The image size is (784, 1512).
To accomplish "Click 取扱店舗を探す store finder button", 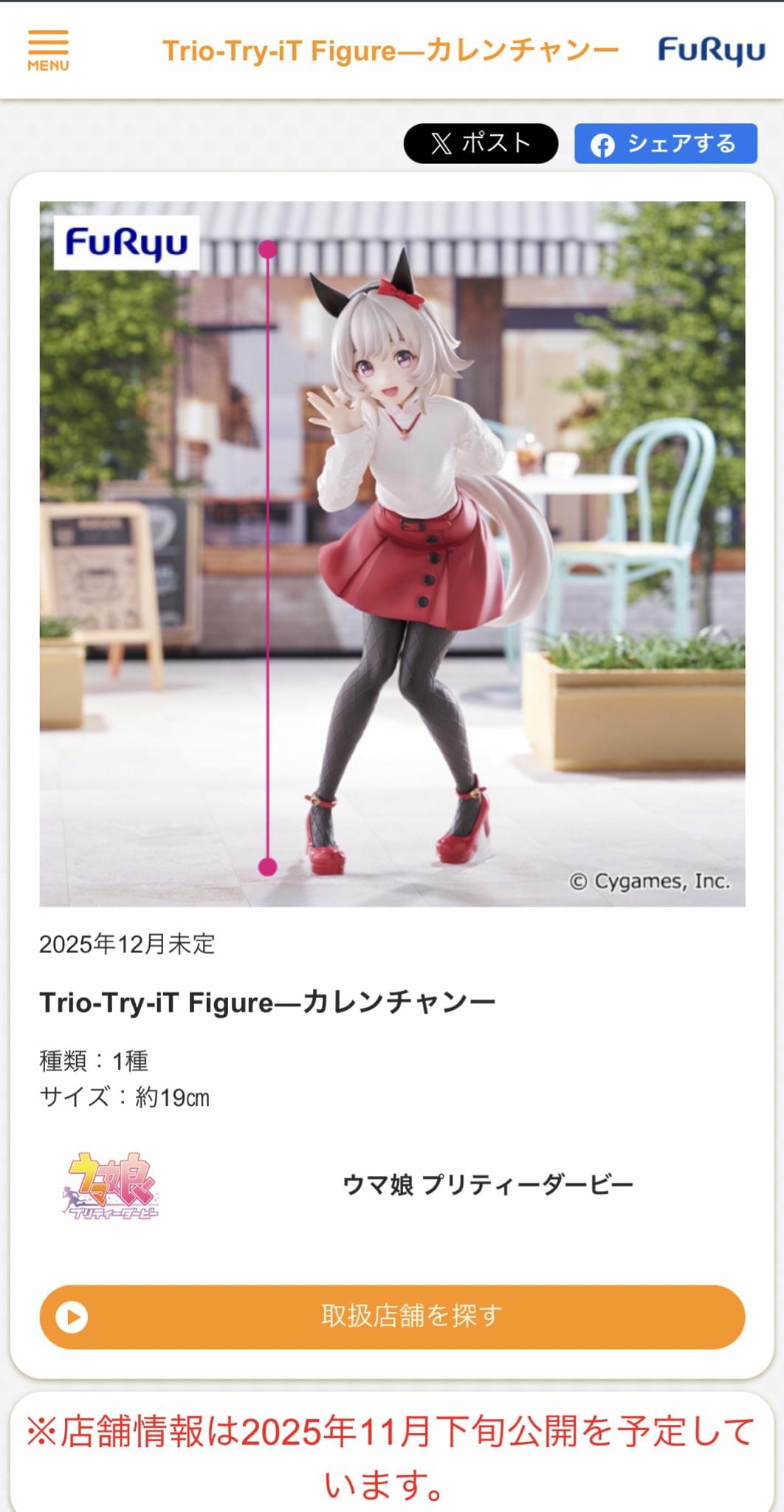I will coord(392,1317).
